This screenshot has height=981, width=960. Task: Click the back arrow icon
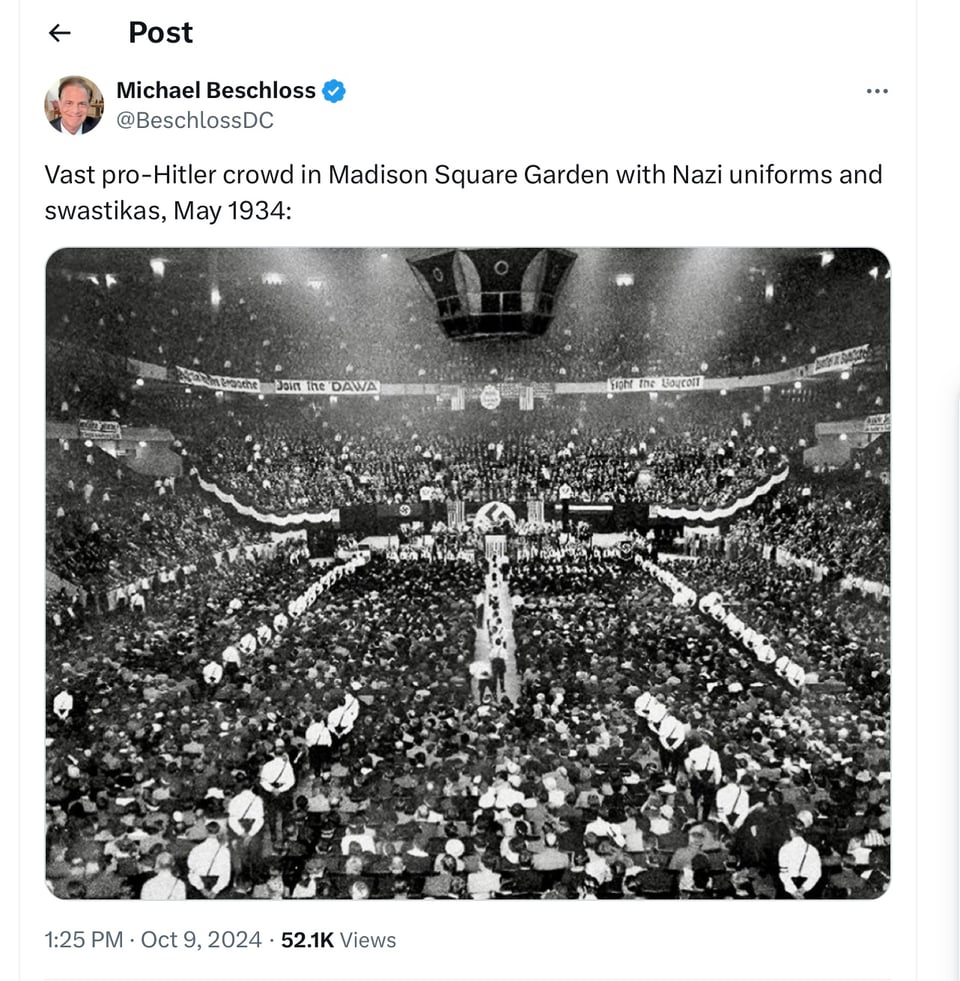pos(60,33)
